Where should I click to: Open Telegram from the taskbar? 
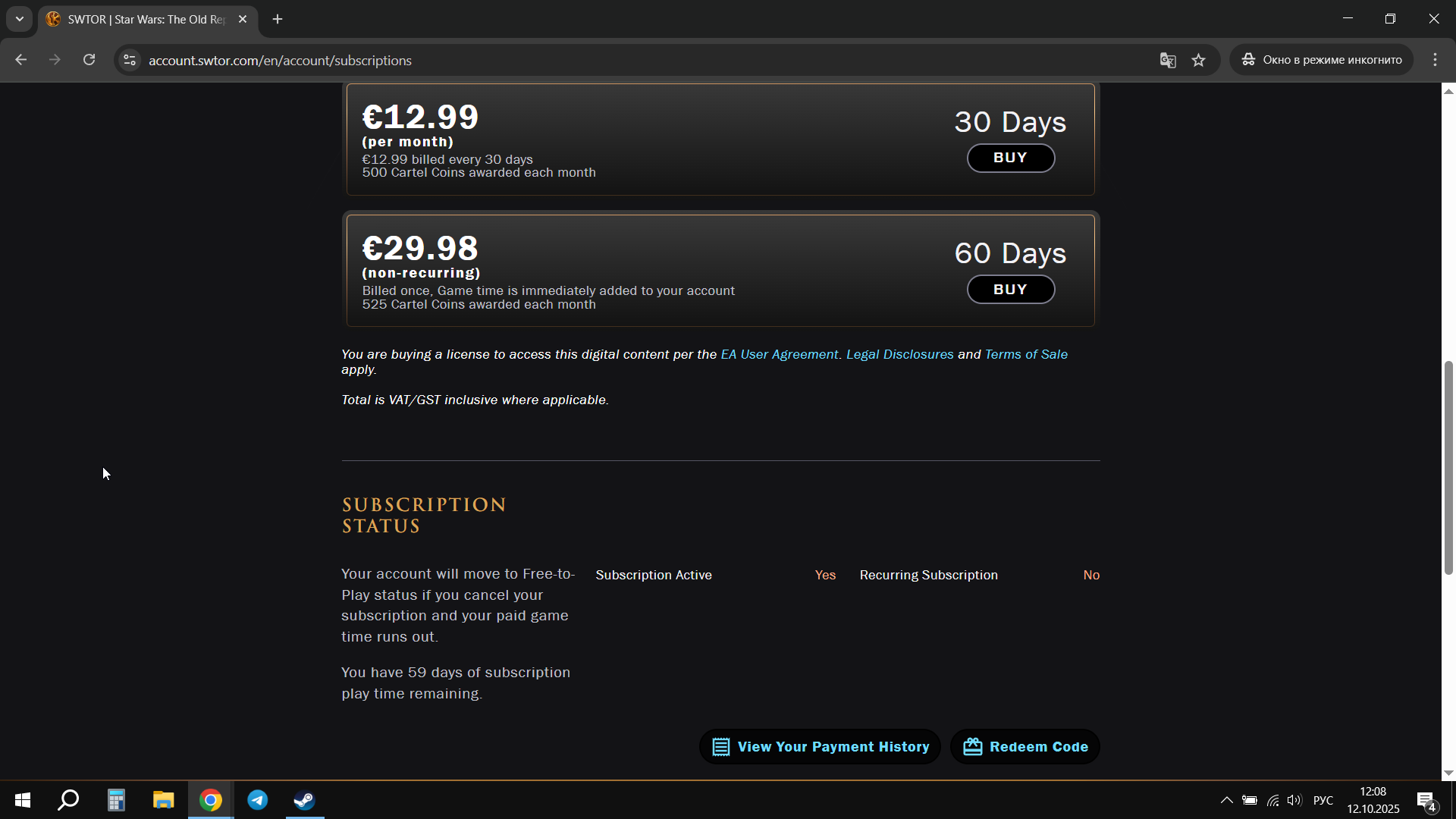(x=258, y=800)
